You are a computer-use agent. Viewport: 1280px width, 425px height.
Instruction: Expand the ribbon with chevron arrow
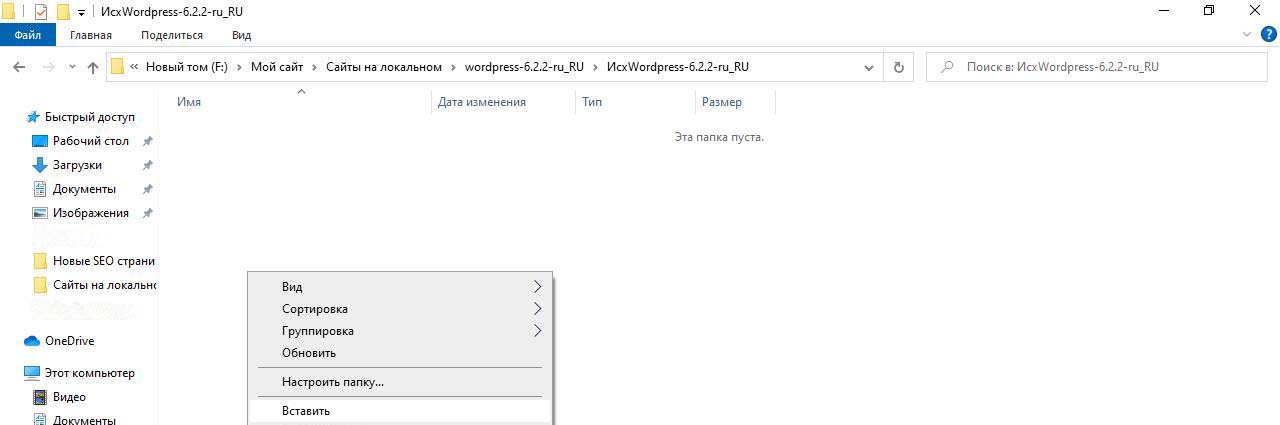coord(1246,35)
